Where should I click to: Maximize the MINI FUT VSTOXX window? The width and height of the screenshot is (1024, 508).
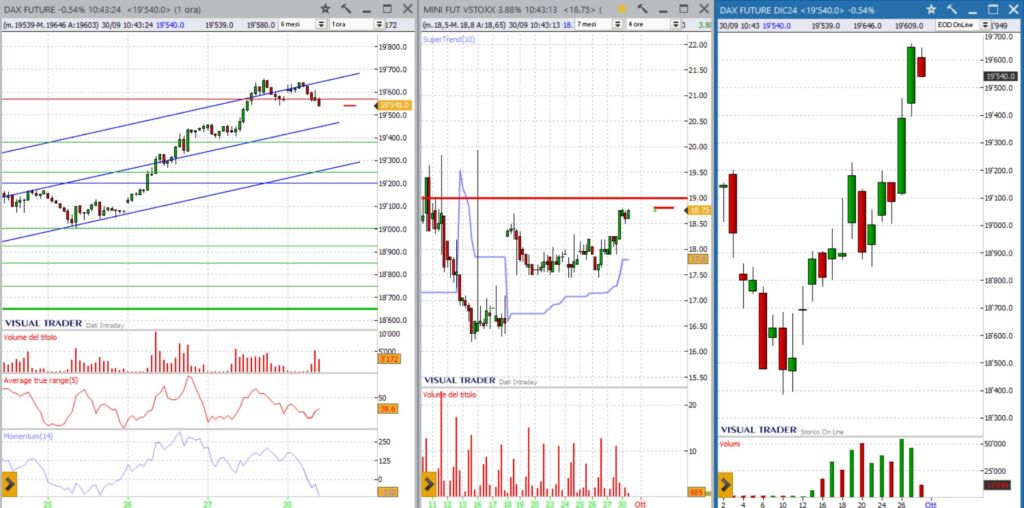point(684,9)
